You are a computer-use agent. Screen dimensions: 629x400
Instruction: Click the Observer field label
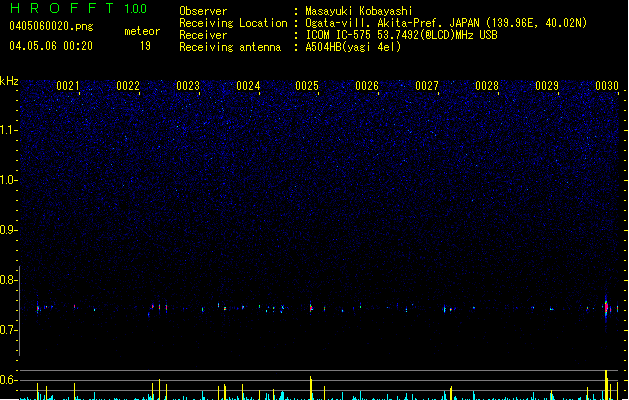pyautogui.click(x=203, y=11)
